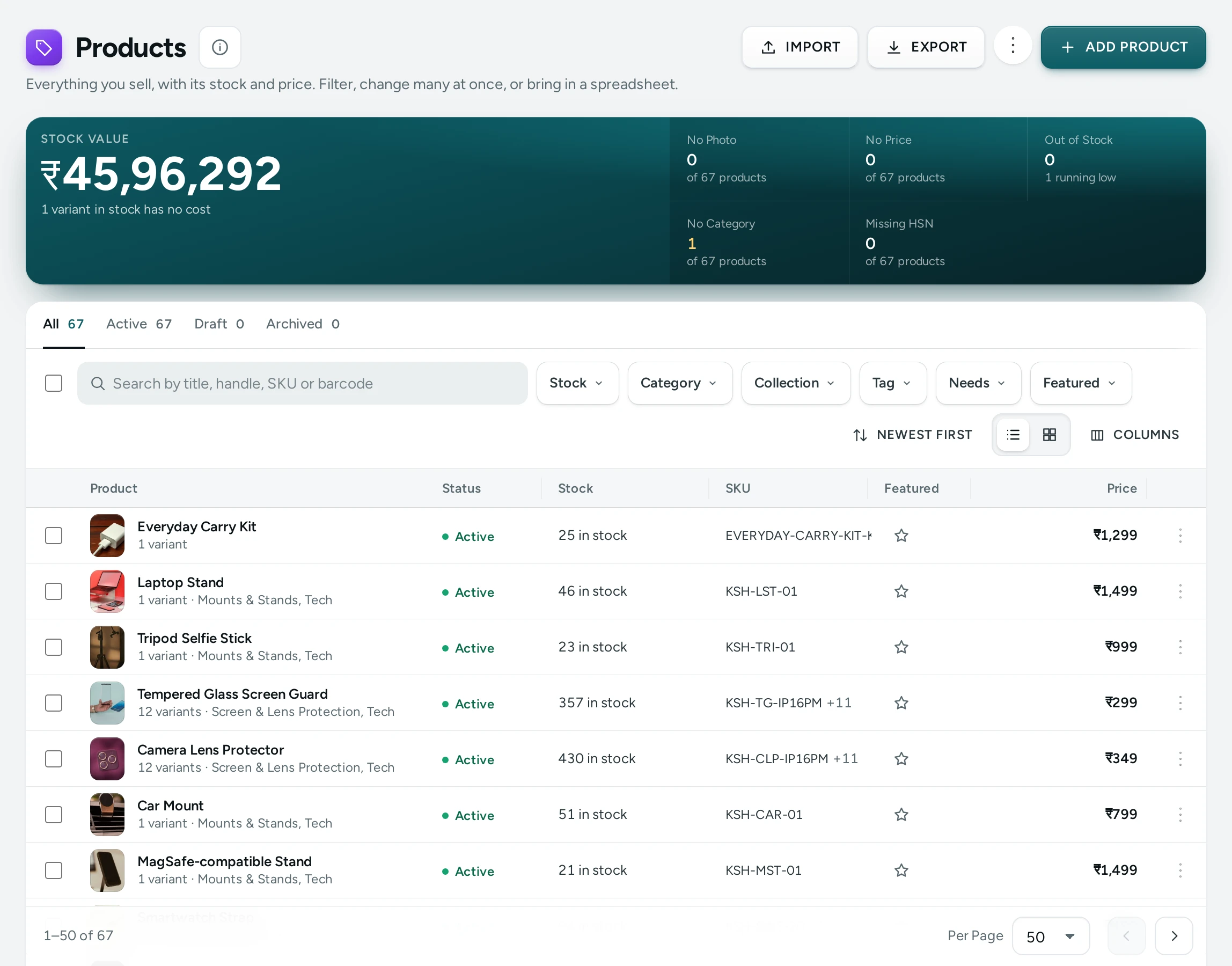Star the Tripod Selfie Stick as featured

click(x=901, y=647)
